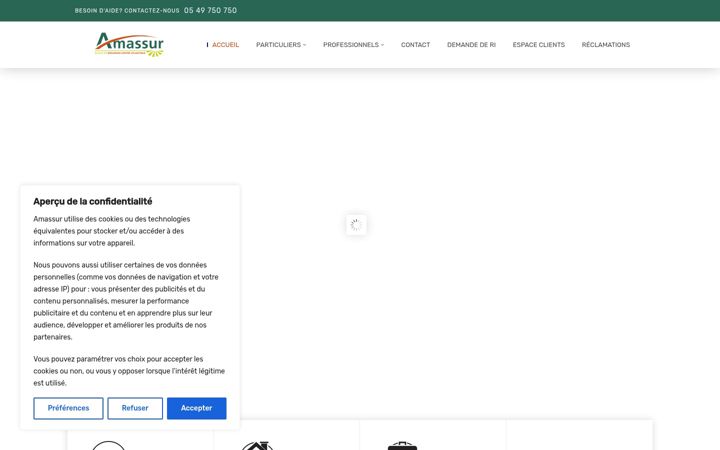This screenshot has width=720, height=450.
Task: Navigate to Réclamations
Action: pyautogui.click(x=606, y=45)
